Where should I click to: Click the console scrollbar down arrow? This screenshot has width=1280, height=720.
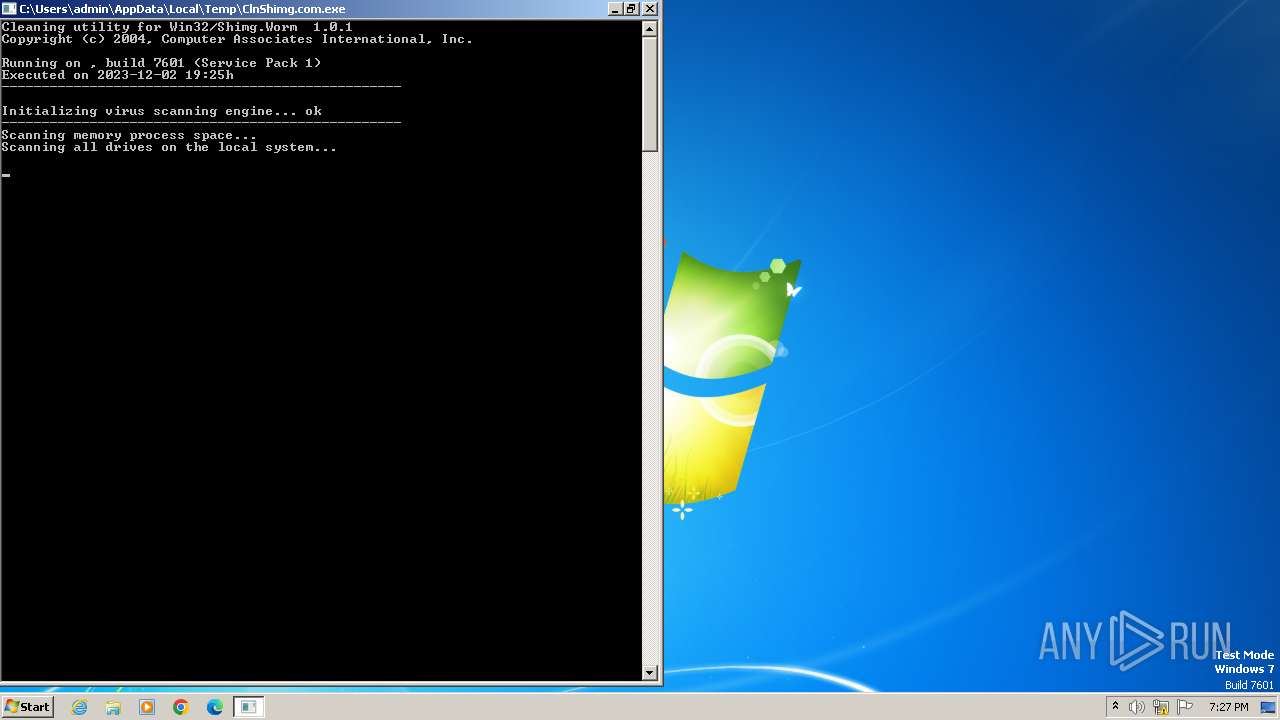tap(650, 673)
